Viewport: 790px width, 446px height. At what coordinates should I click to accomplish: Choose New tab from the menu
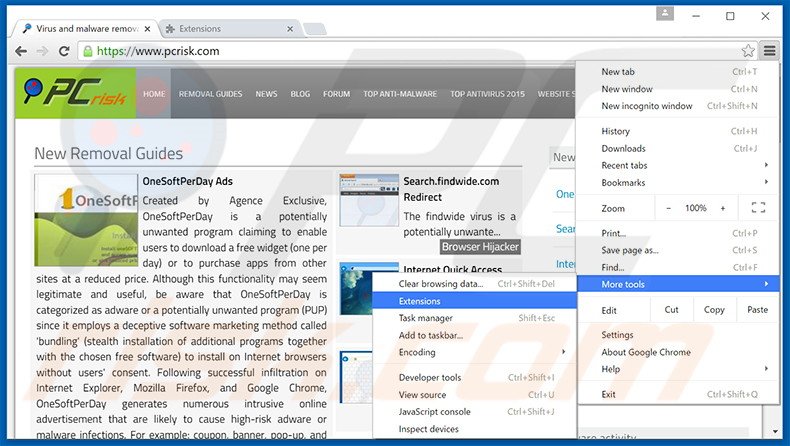678,72
